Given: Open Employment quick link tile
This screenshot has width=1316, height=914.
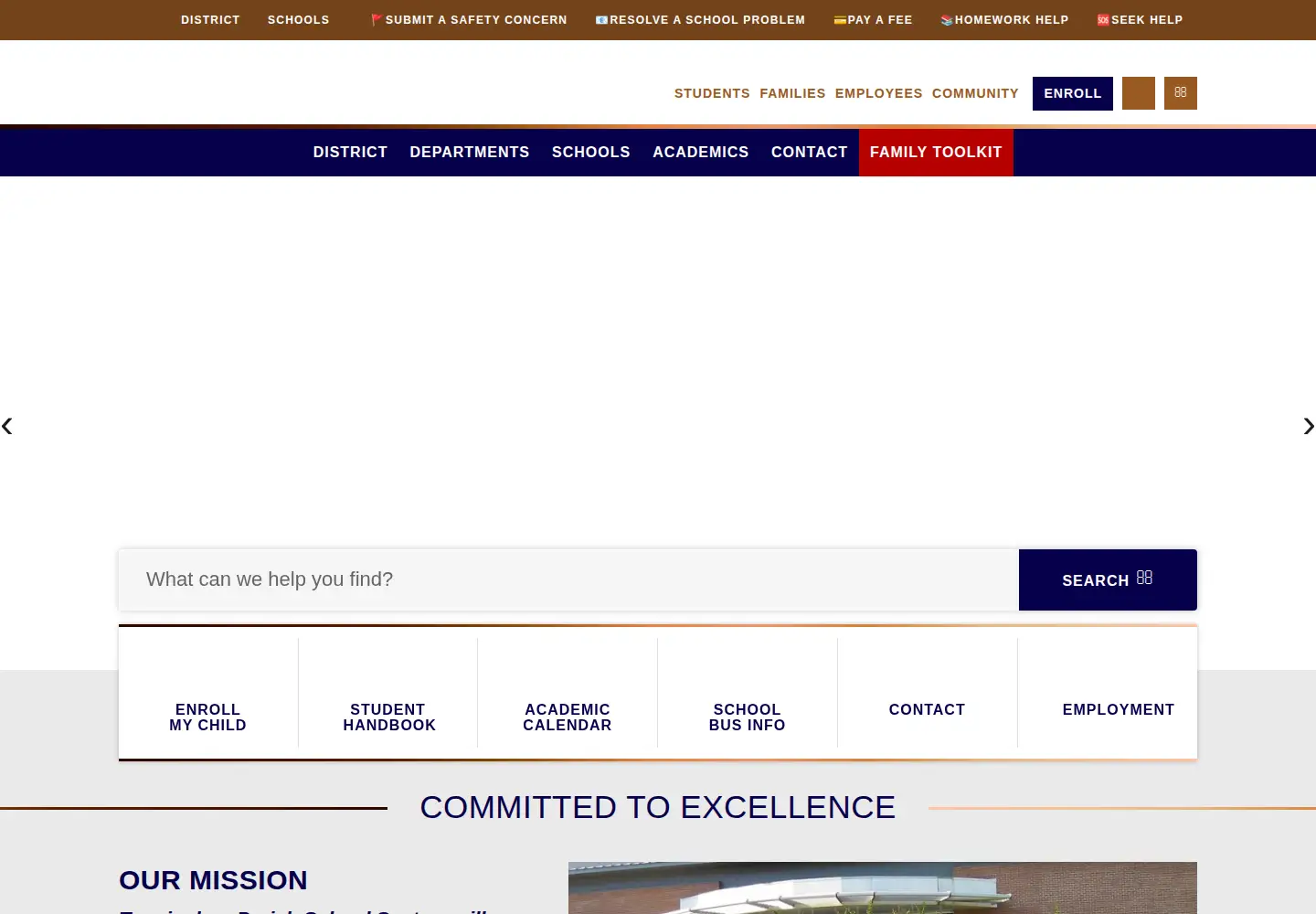Looking at the screenshot, I should point(1109,693).
